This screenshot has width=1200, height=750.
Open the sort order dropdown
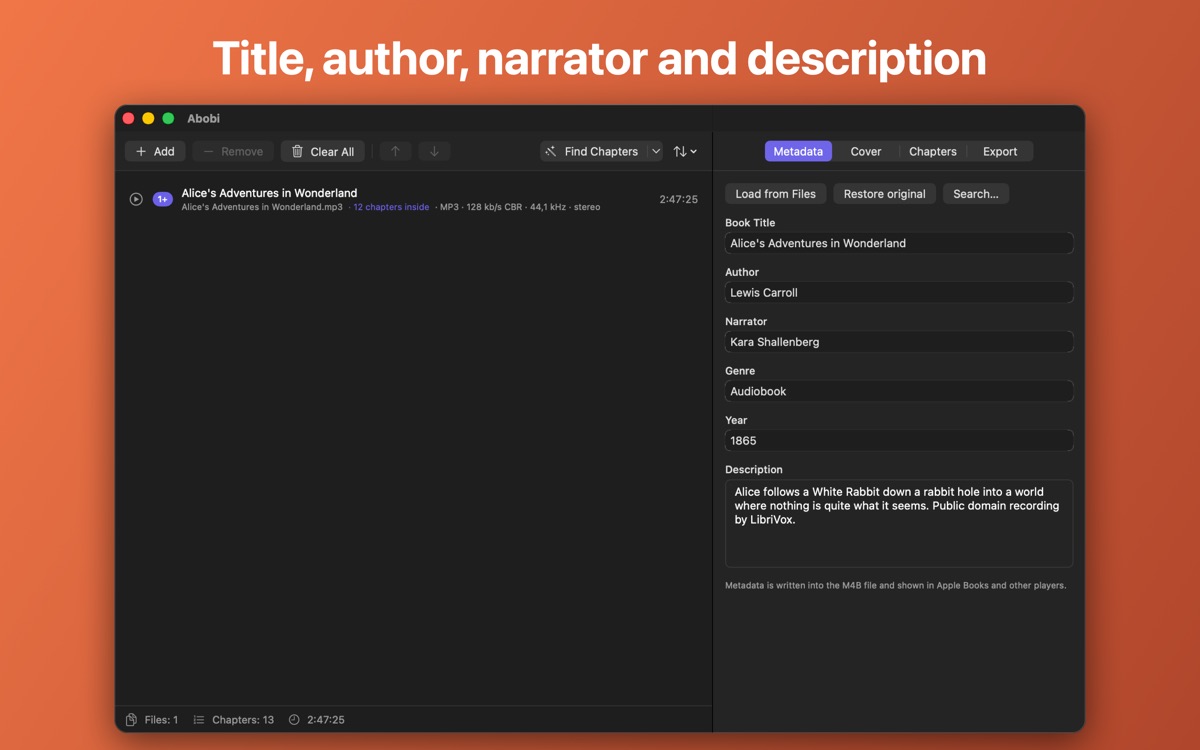[x=685, y=151]
